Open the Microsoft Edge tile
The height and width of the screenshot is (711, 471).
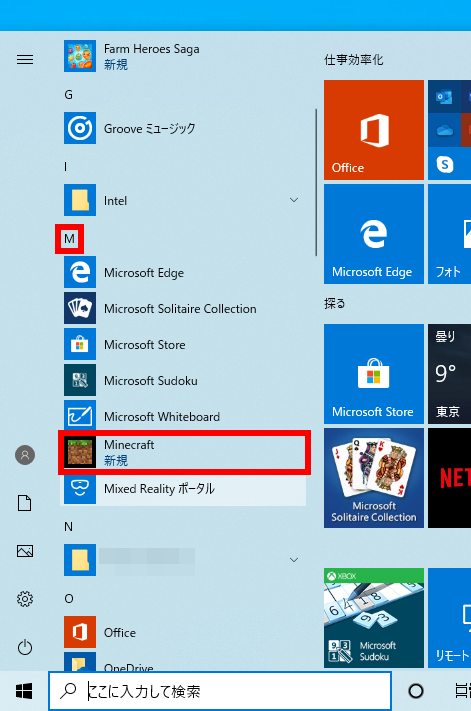point(374,234)
